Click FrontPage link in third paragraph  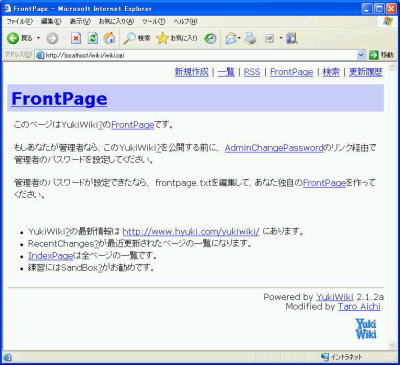[324, 183]
